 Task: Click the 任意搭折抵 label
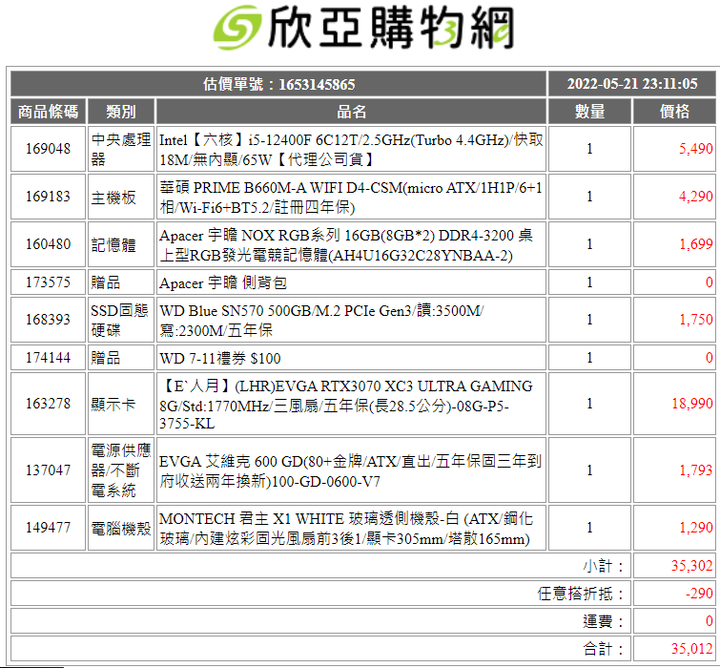581,594
